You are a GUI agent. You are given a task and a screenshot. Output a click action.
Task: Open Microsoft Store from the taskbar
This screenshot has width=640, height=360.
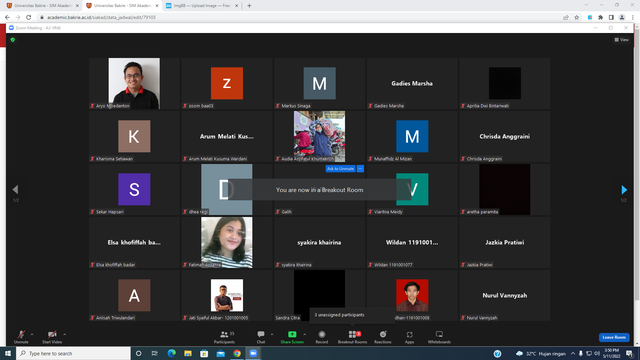click(x=204, y=353)
